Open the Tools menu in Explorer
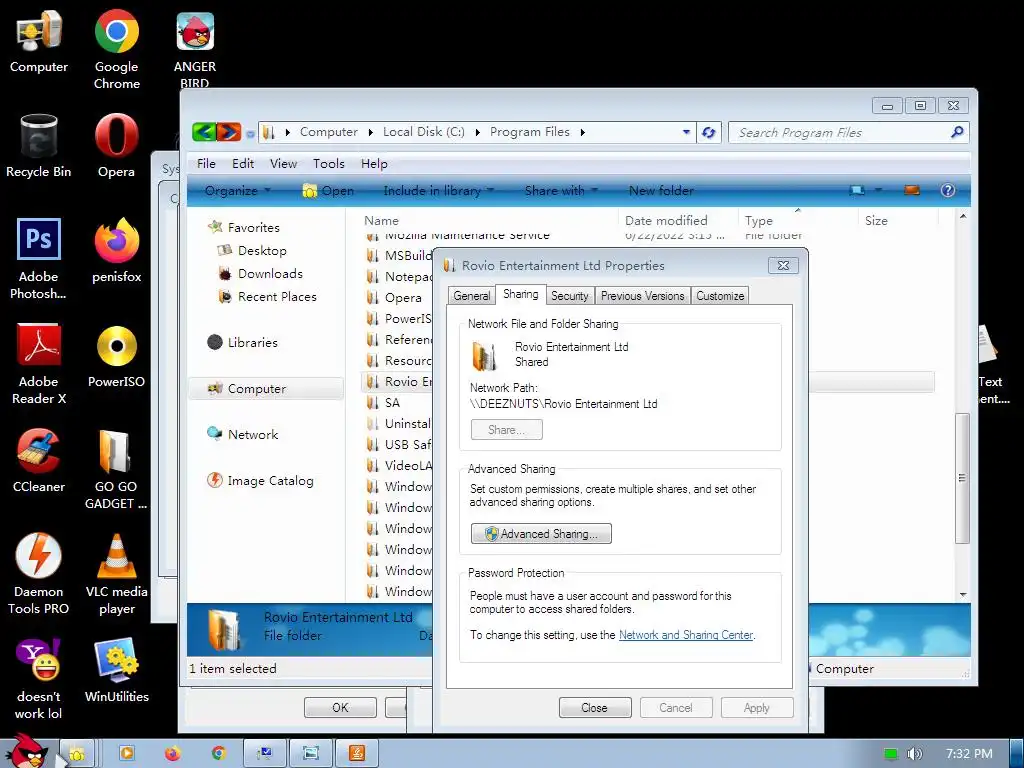This screenshot has width=1024, height=768. click(x=328, y=163)
